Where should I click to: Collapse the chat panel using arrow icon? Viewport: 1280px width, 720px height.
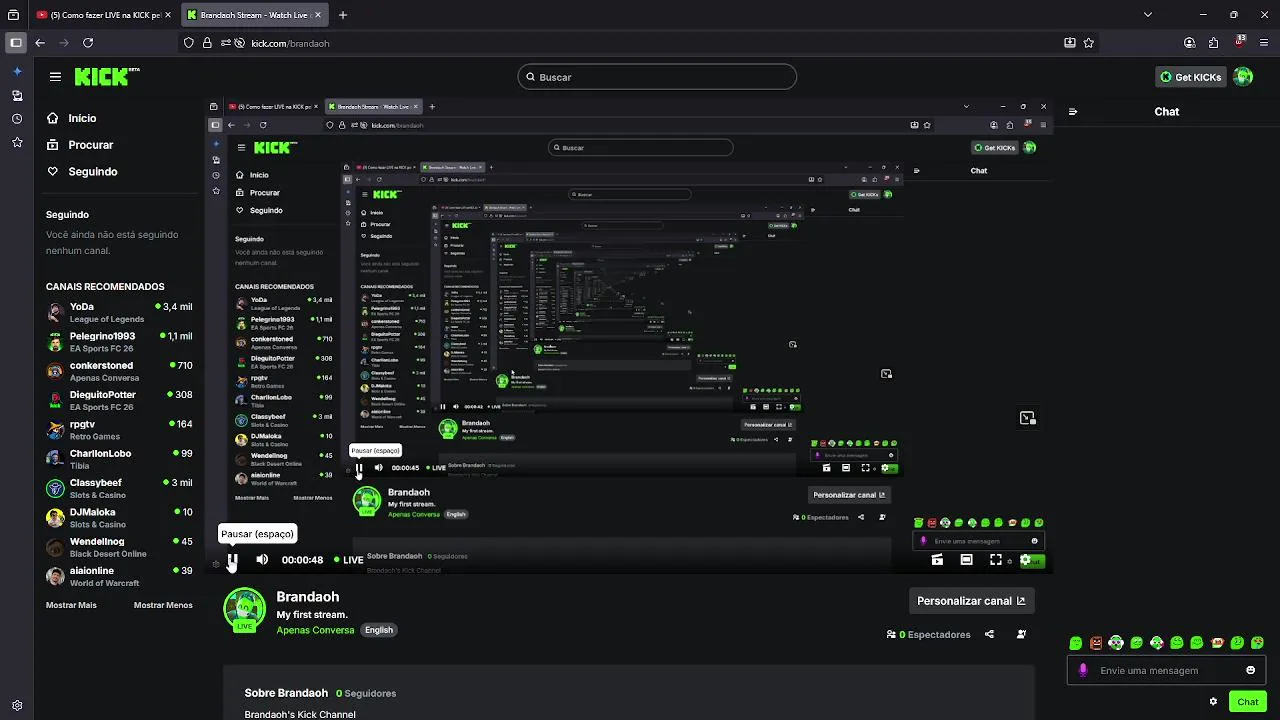(x=1072, y=112)
